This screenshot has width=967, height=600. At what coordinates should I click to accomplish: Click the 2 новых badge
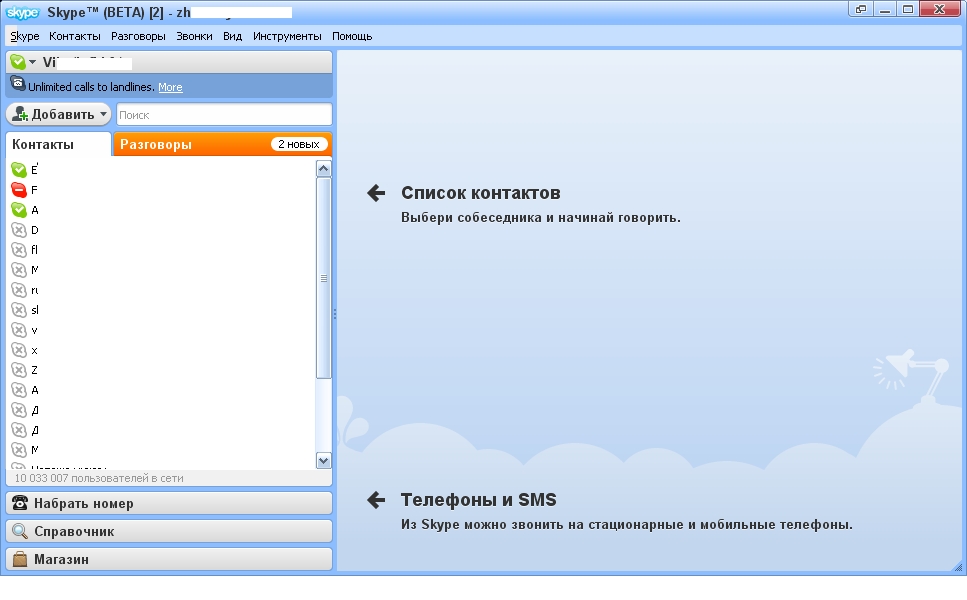point(299,144)
